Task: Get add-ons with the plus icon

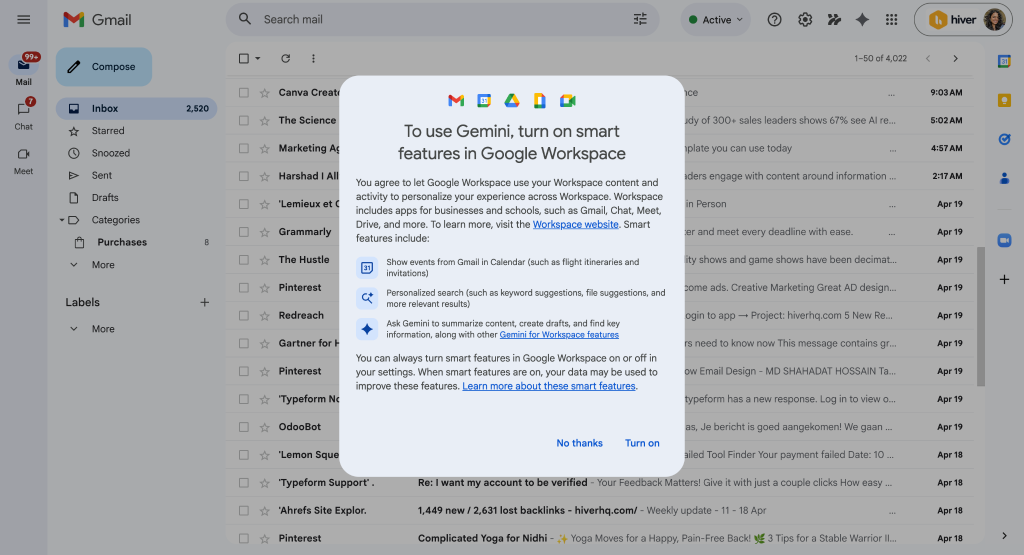Action: click(1004, 279)
